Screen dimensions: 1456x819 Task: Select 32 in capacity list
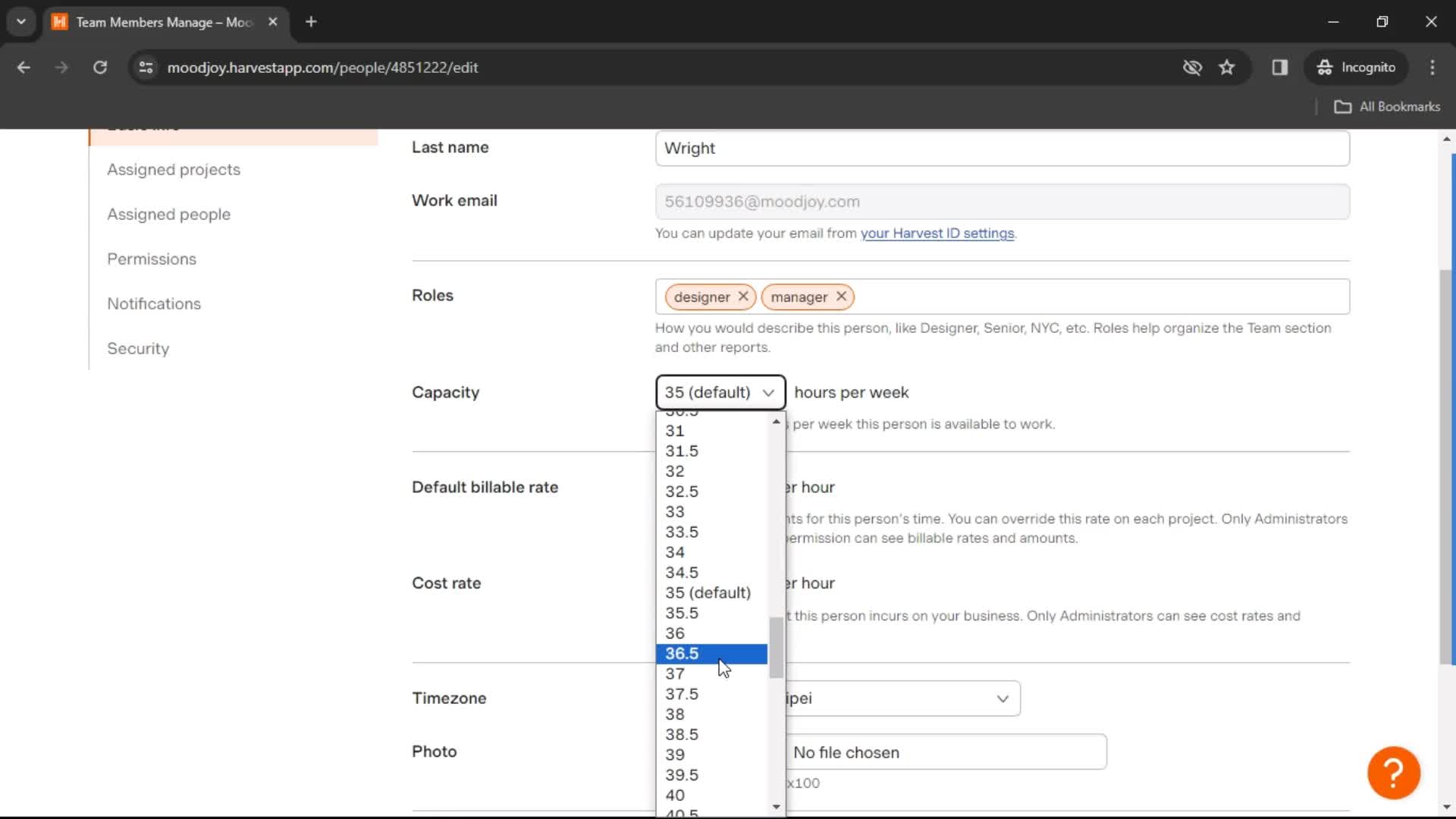pyautogui.click(x=711, y=471)
